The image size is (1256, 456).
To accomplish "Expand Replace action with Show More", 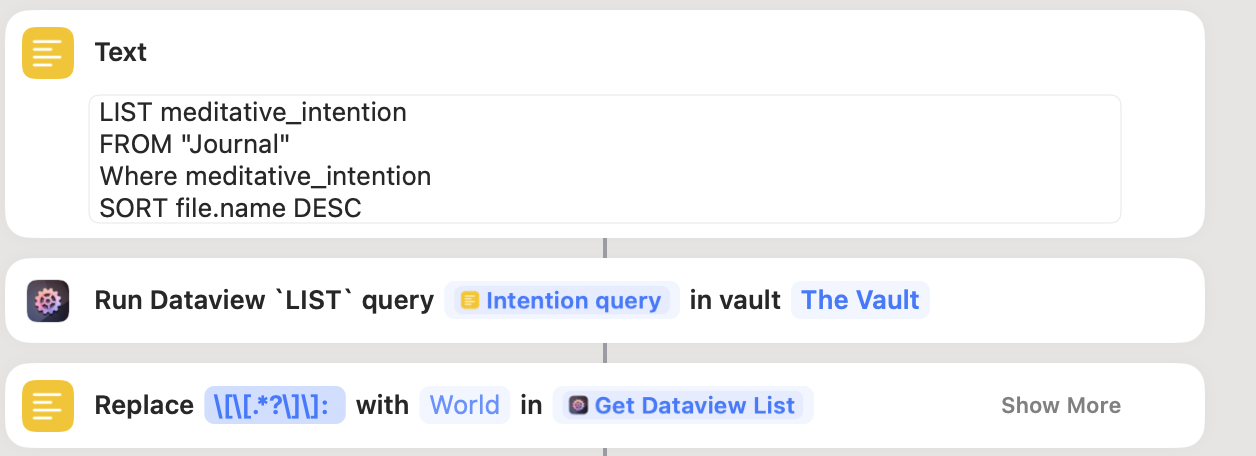I will pyautogui.click(x=1060, y=405).
